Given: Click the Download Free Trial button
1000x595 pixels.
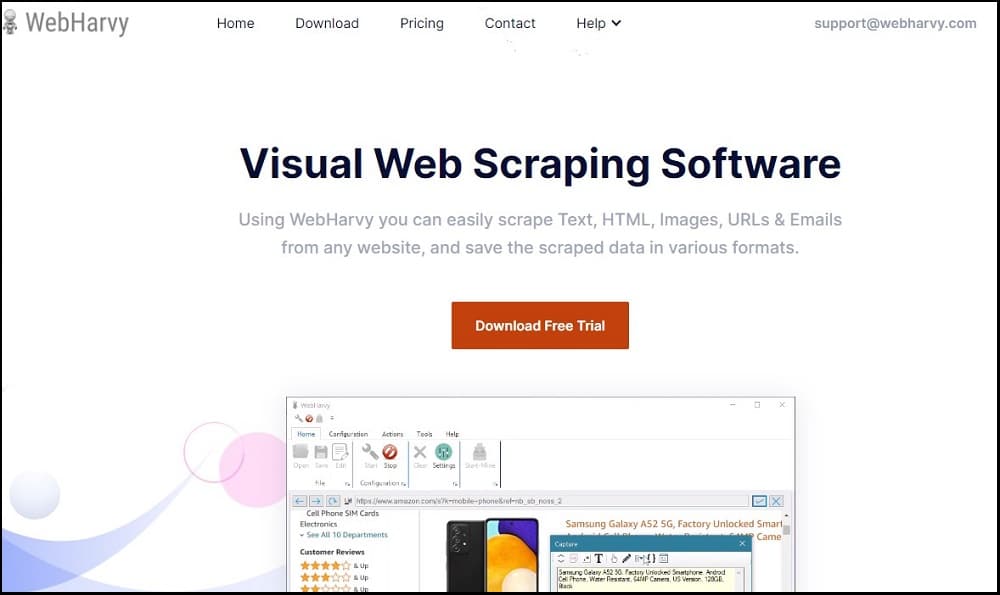Looking at the screenshot, I should click(x=540, y=325).
